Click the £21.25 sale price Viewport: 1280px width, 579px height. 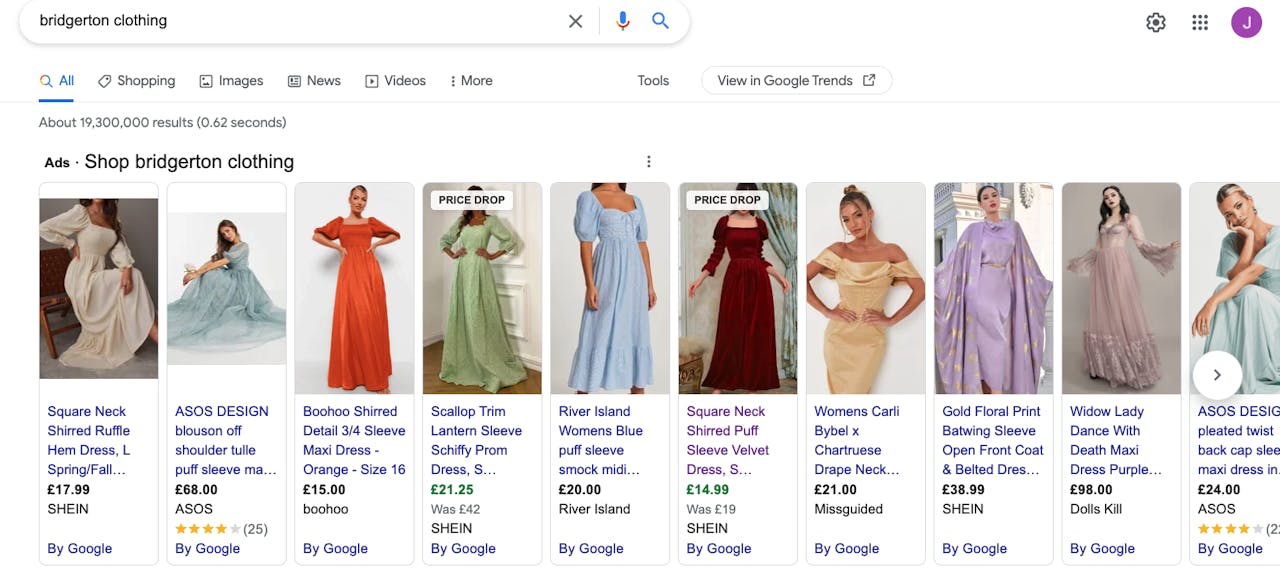(452, 490)
